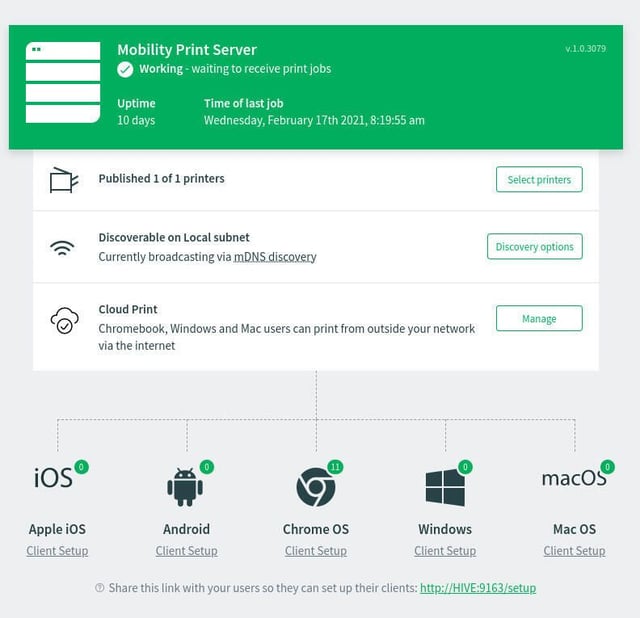640x618 pixels.
Task: Click the printer icon beside Published printers
Action: 64,180
